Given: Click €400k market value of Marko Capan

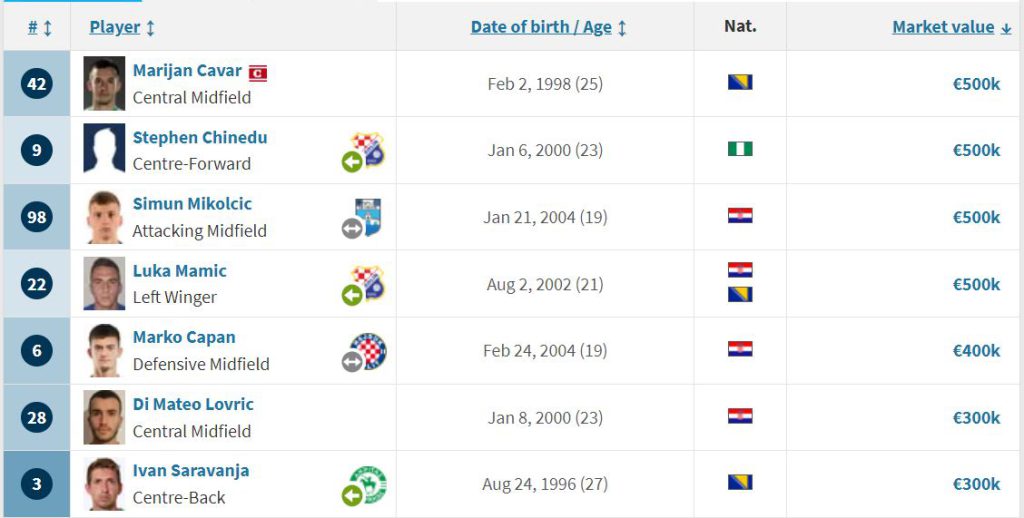Looking at the screenshot, I should click(x=976, y=351).
